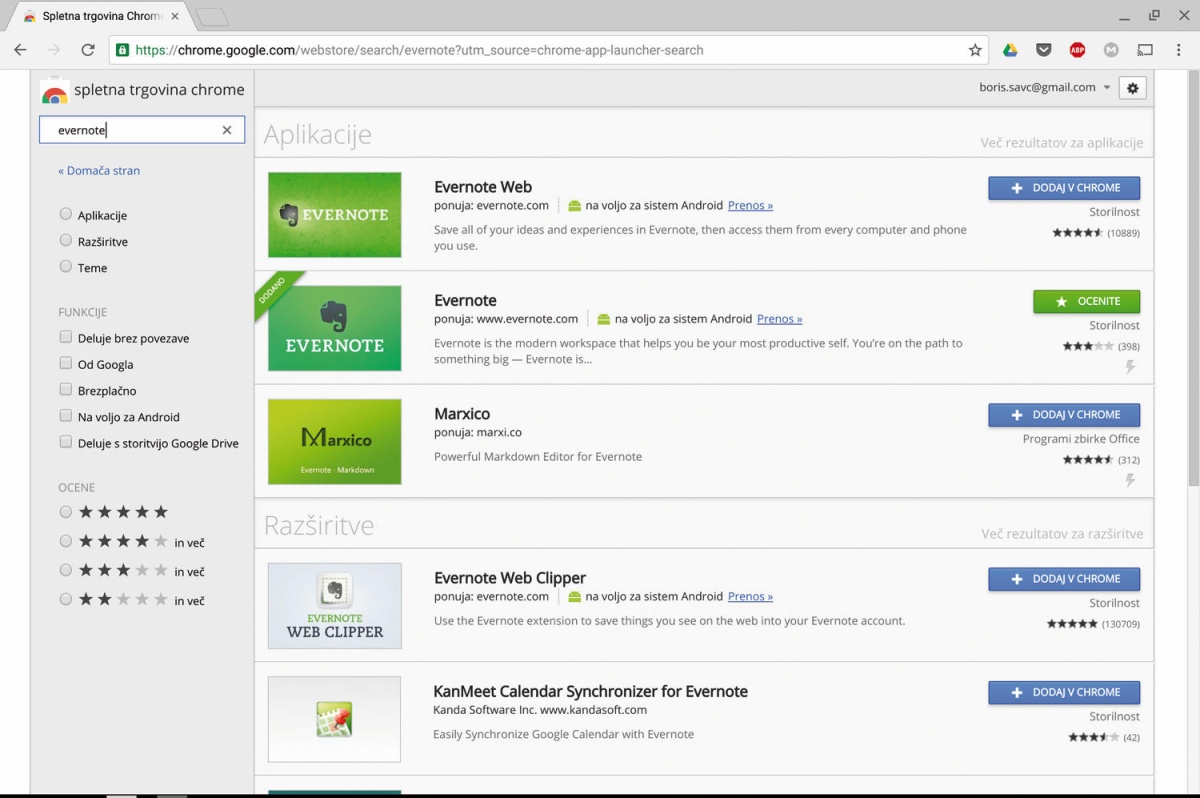Open the Evernote Web app thumbnail
1200x798 pixels.
335,215
